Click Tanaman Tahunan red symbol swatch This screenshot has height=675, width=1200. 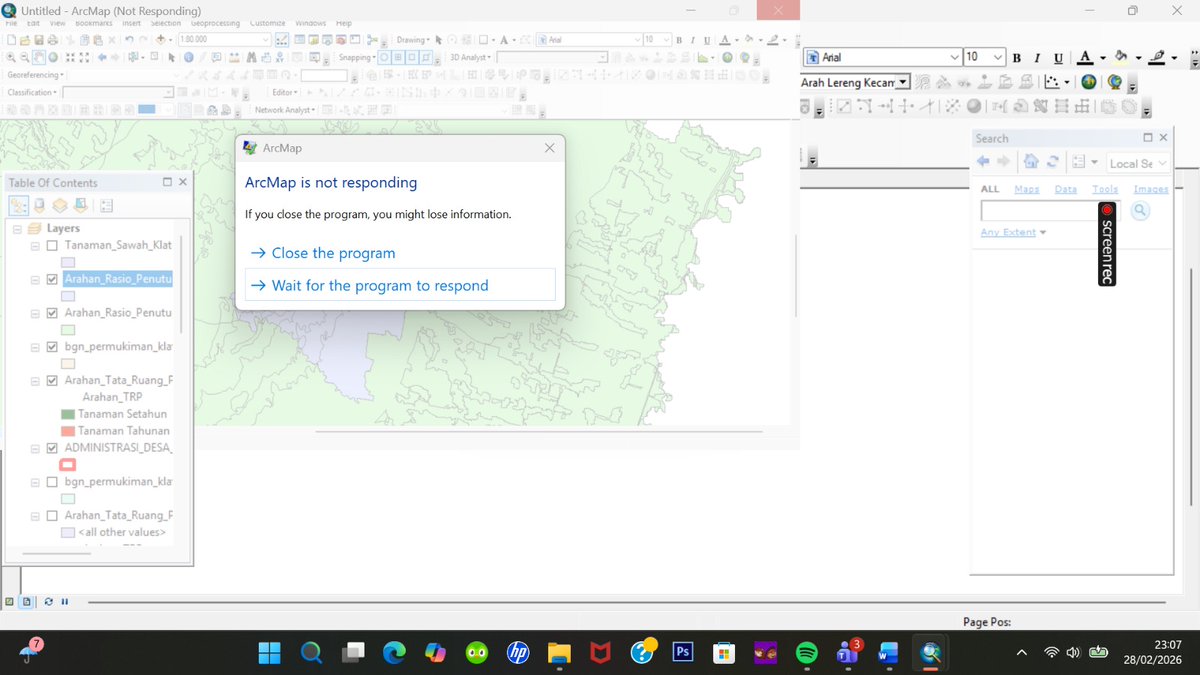point(69,431)
